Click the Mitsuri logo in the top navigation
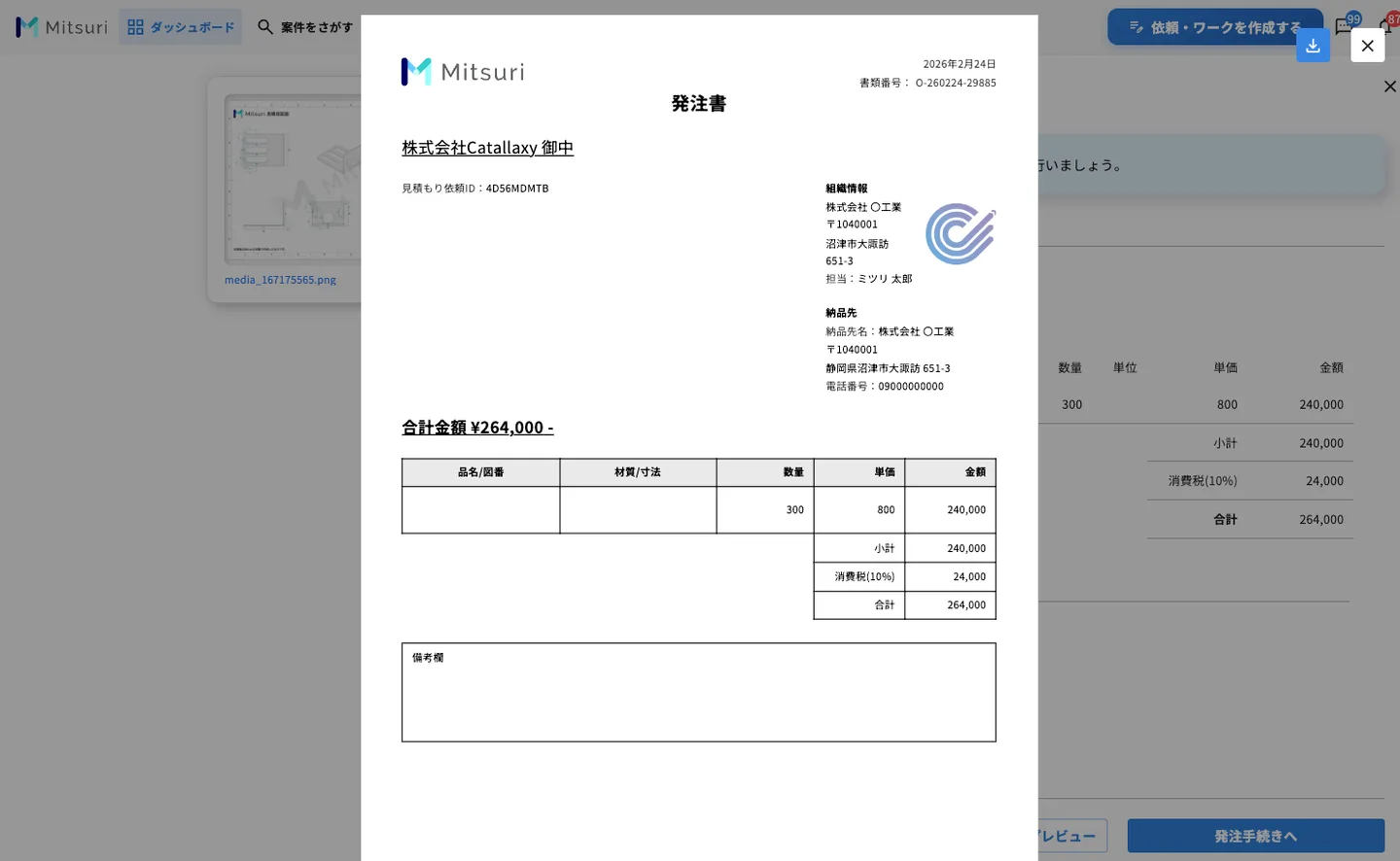The image size is (1400, 861). click(61, 27)
